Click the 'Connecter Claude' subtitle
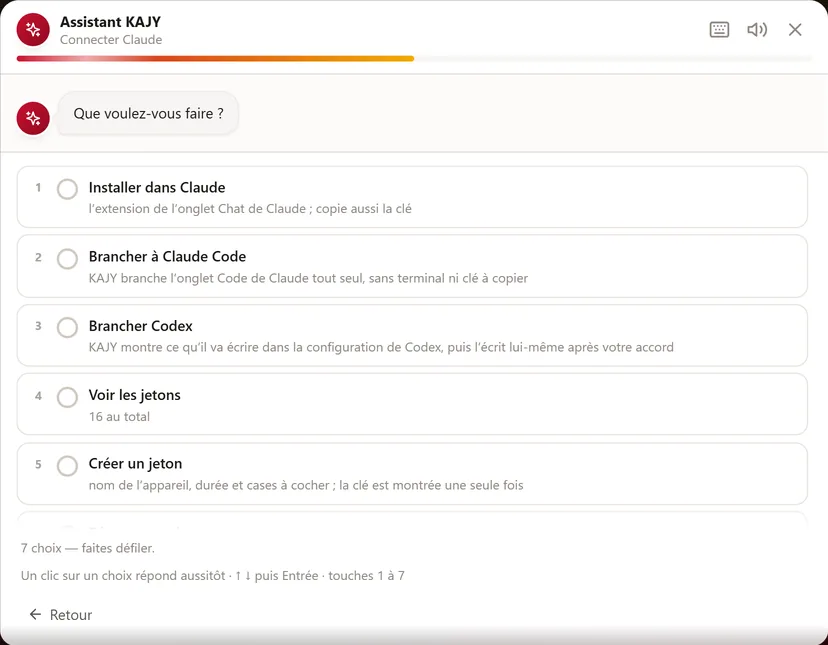Viewport: 828px width, 645px height. 111,40
